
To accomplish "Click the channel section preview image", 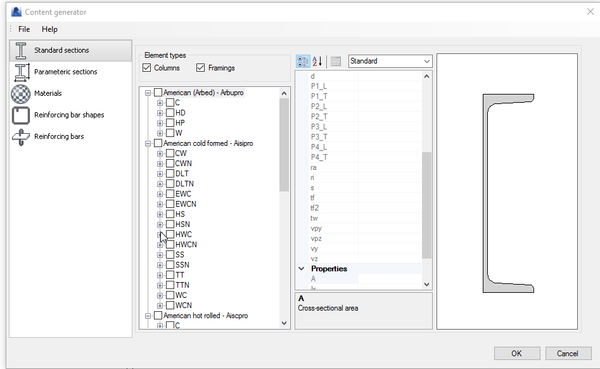I will (x=508, y=193).
